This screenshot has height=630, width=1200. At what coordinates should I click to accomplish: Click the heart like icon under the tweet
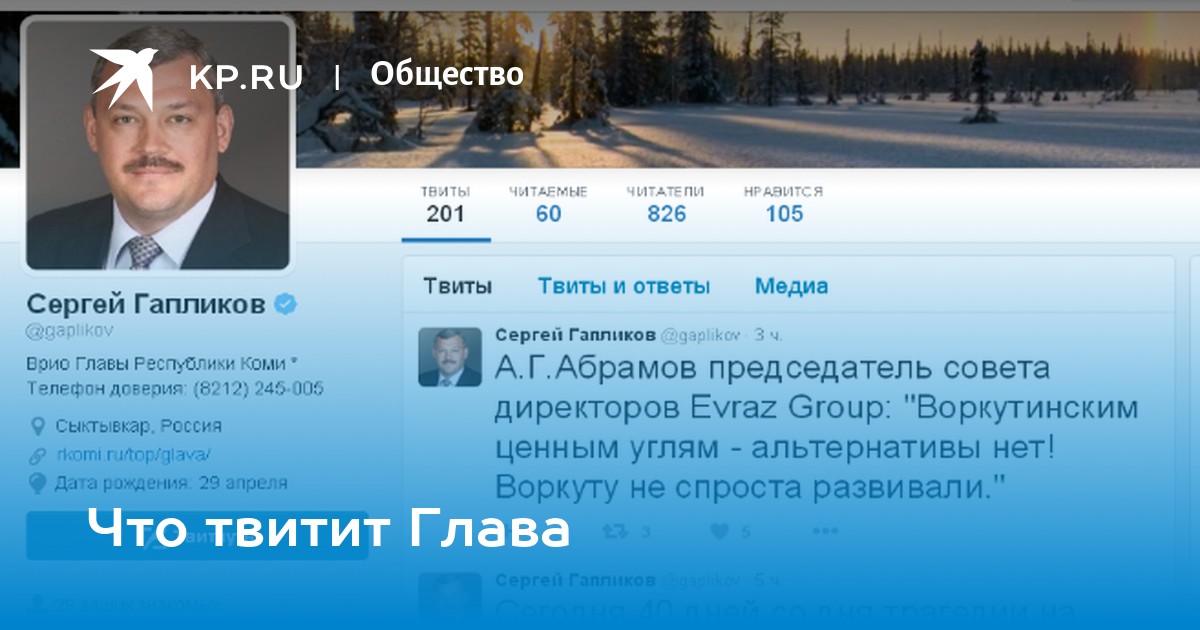pos(720,531)
